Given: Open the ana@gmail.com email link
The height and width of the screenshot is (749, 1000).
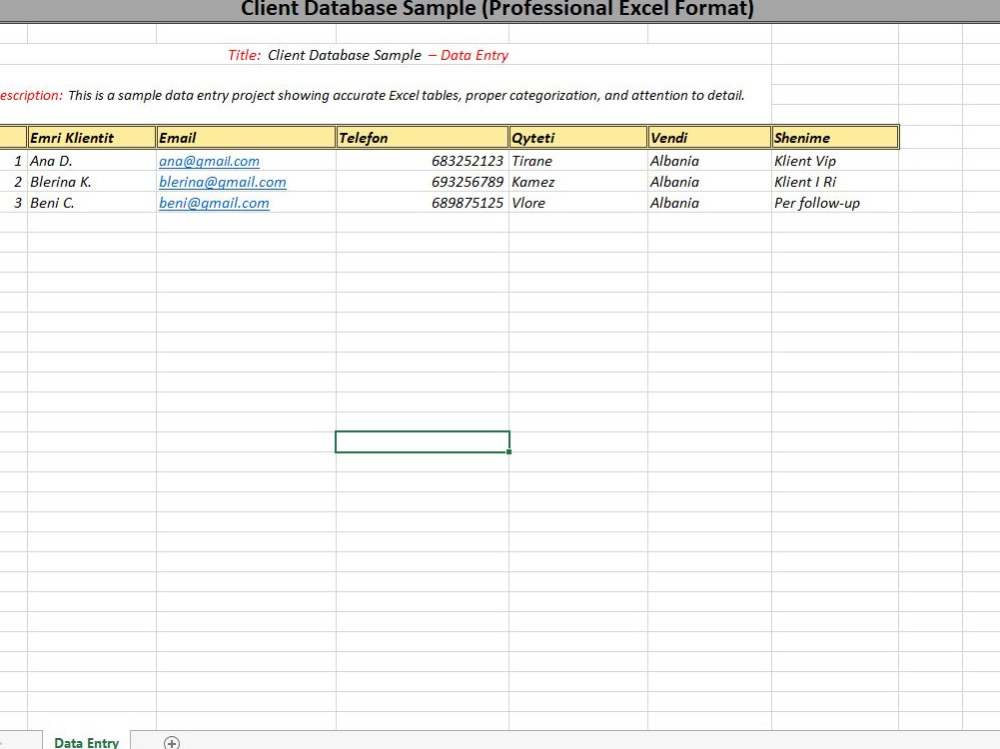Looking at the screenshot, I should pos(209,161).
